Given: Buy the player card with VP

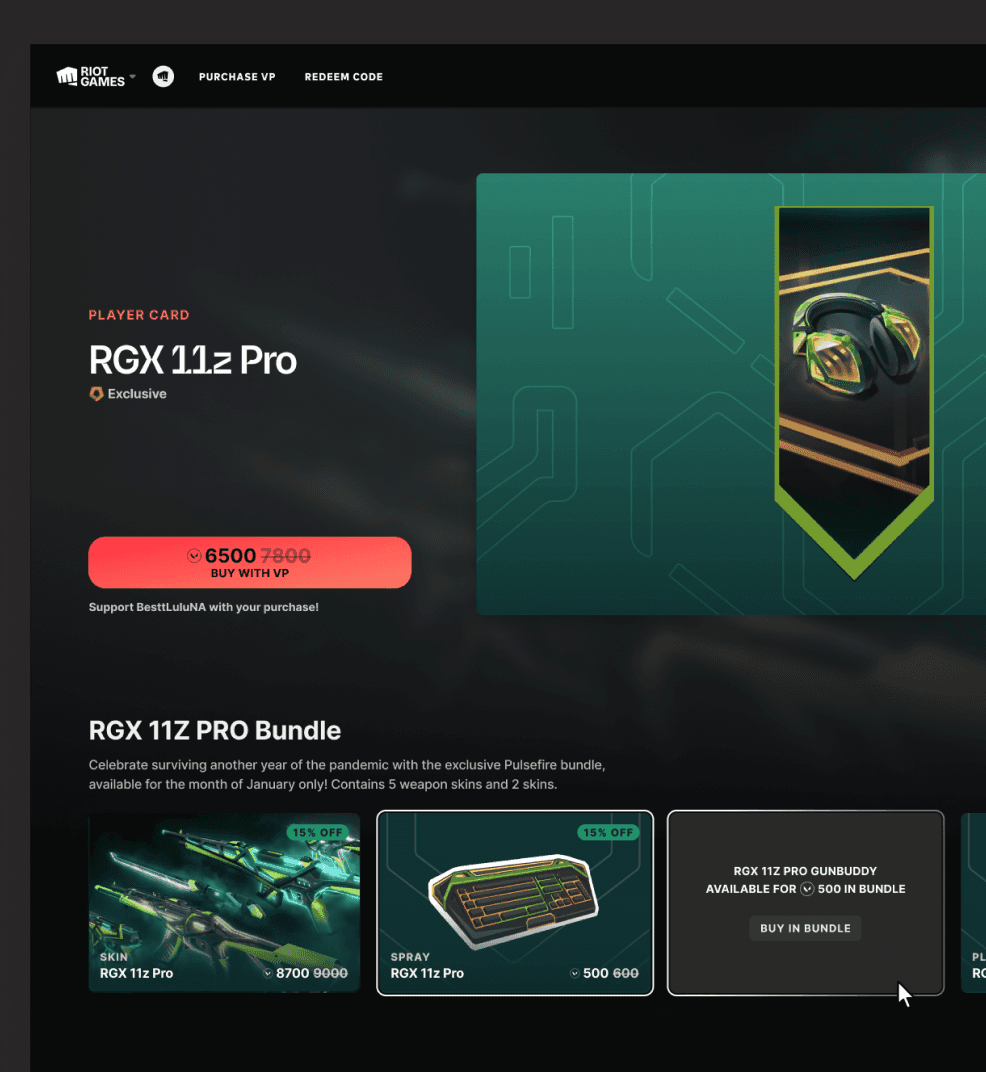Looking at the screenshot, I should (x=250, y=563).
